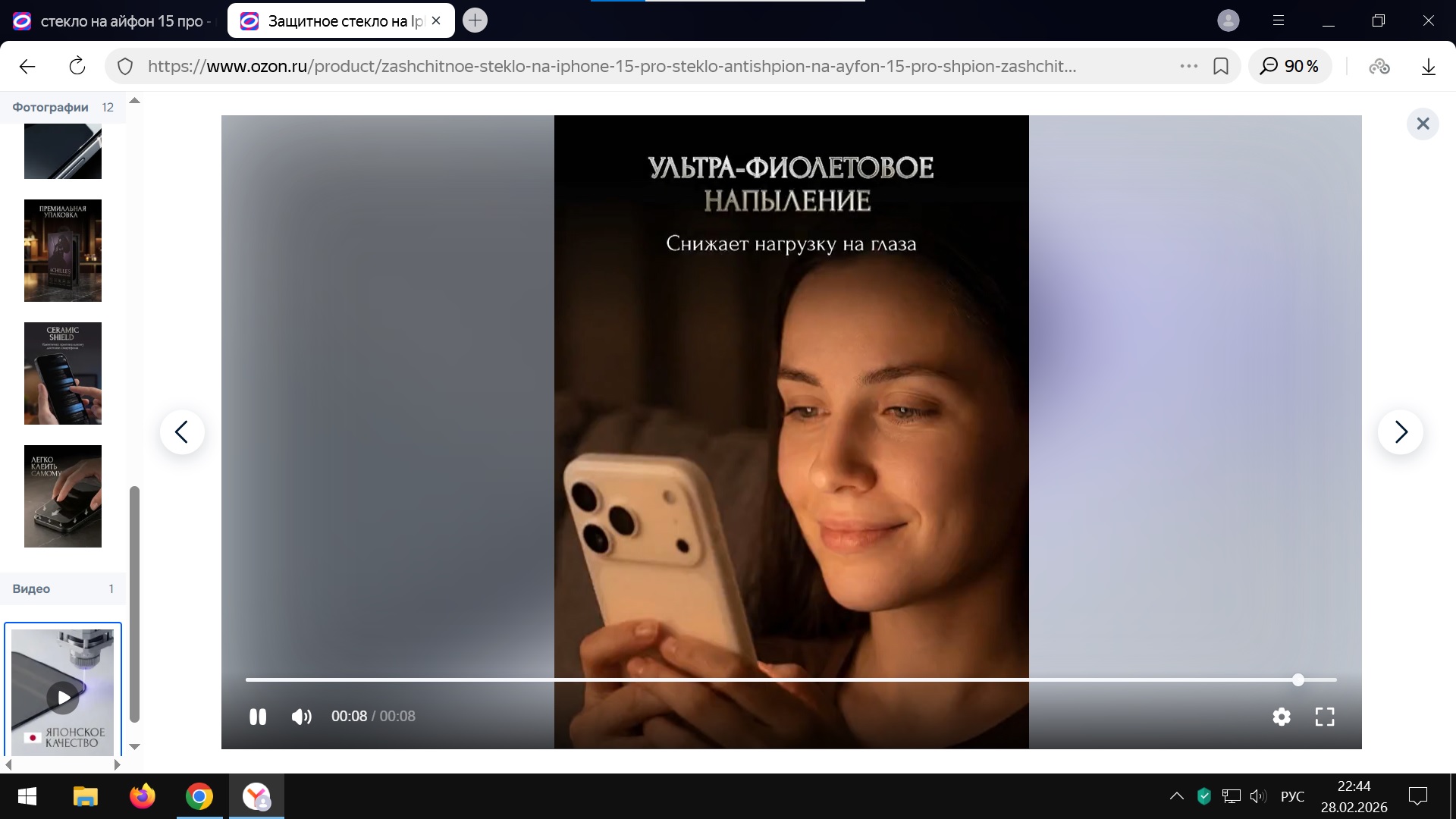The image size is (1456, 819).
Task: Reload the current page
Action: pos(77,67)
